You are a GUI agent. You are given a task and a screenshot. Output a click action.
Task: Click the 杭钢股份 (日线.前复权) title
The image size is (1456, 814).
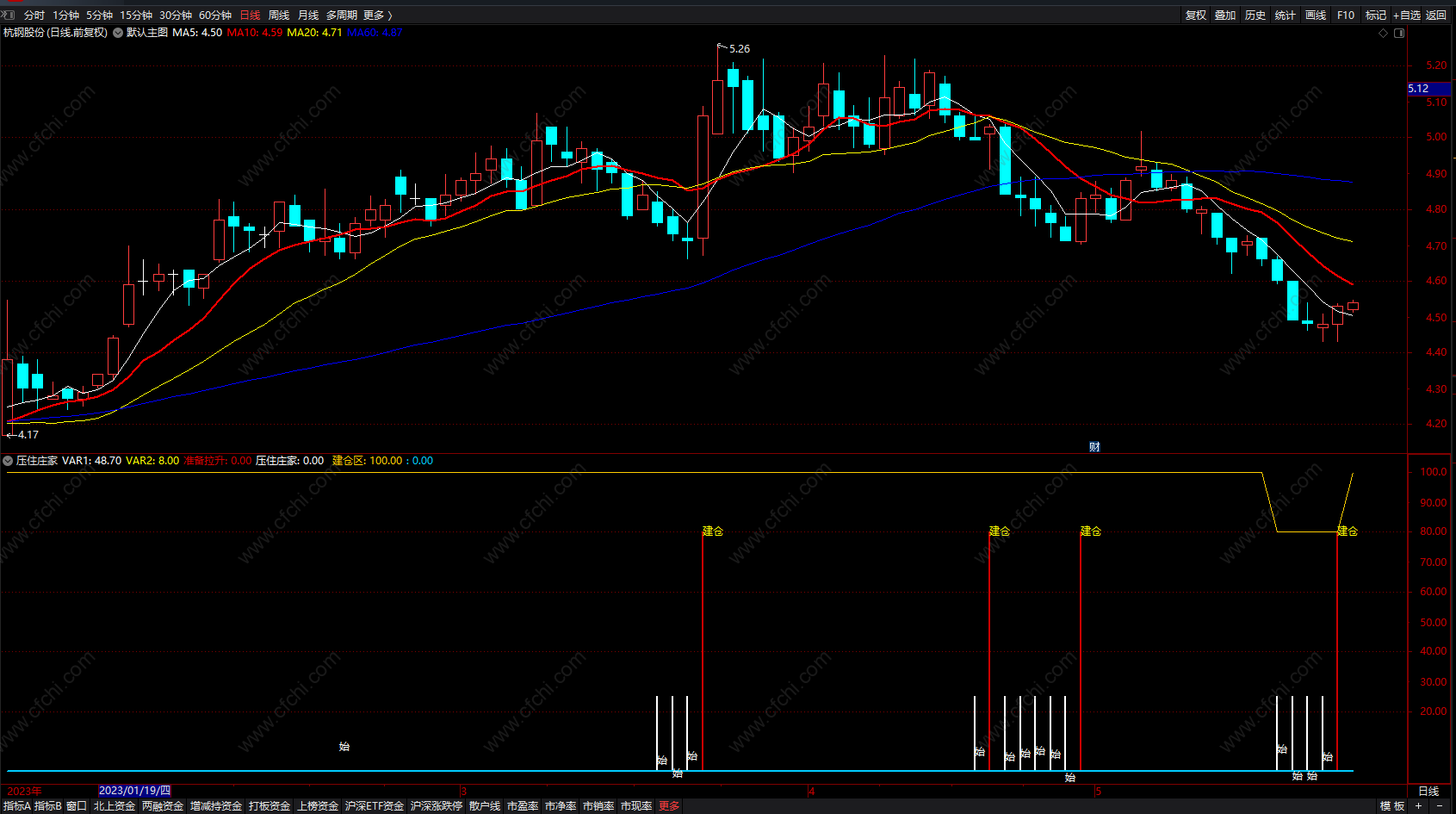coord(56,33)
